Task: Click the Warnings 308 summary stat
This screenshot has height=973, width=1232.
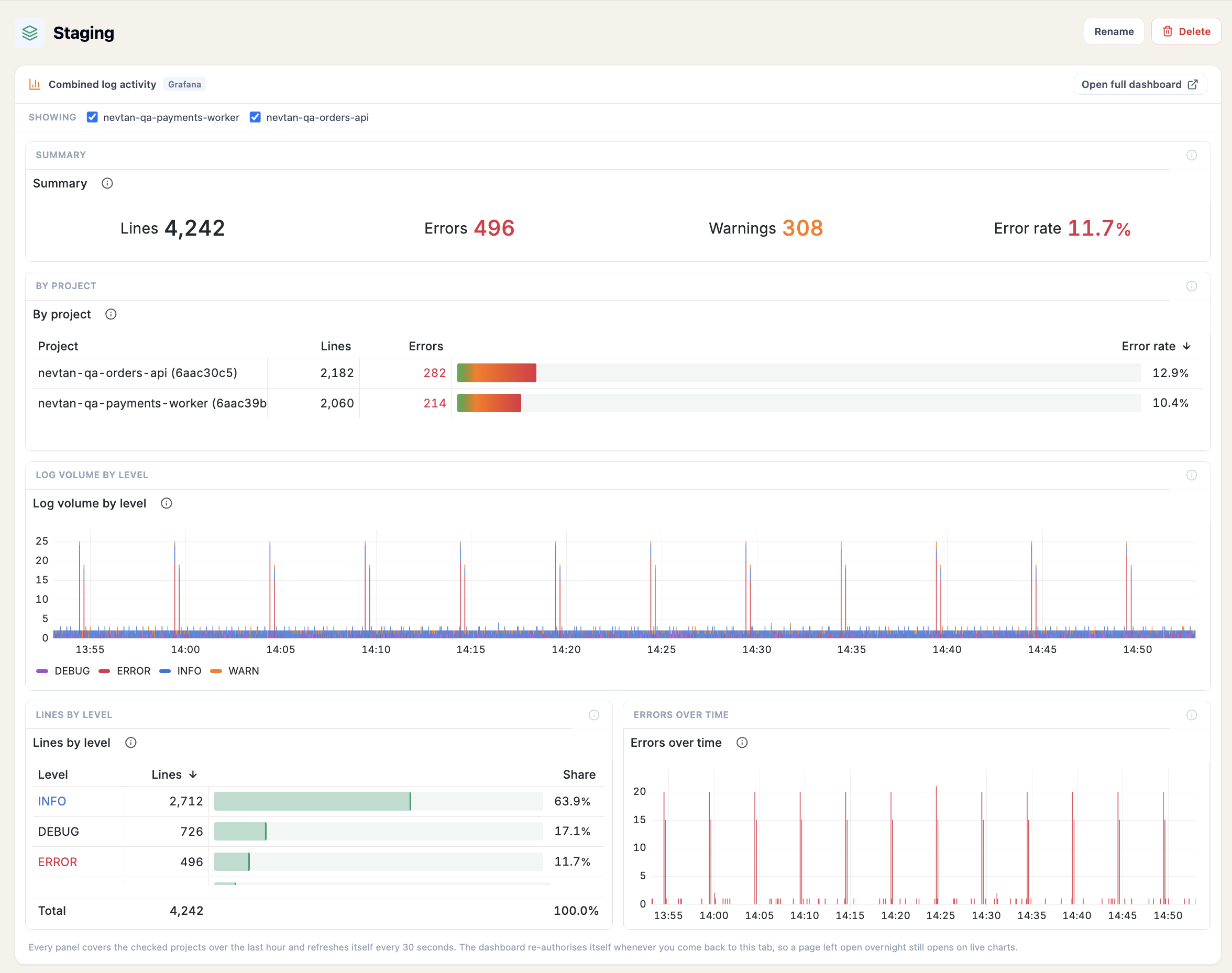Action: (766, 228)
